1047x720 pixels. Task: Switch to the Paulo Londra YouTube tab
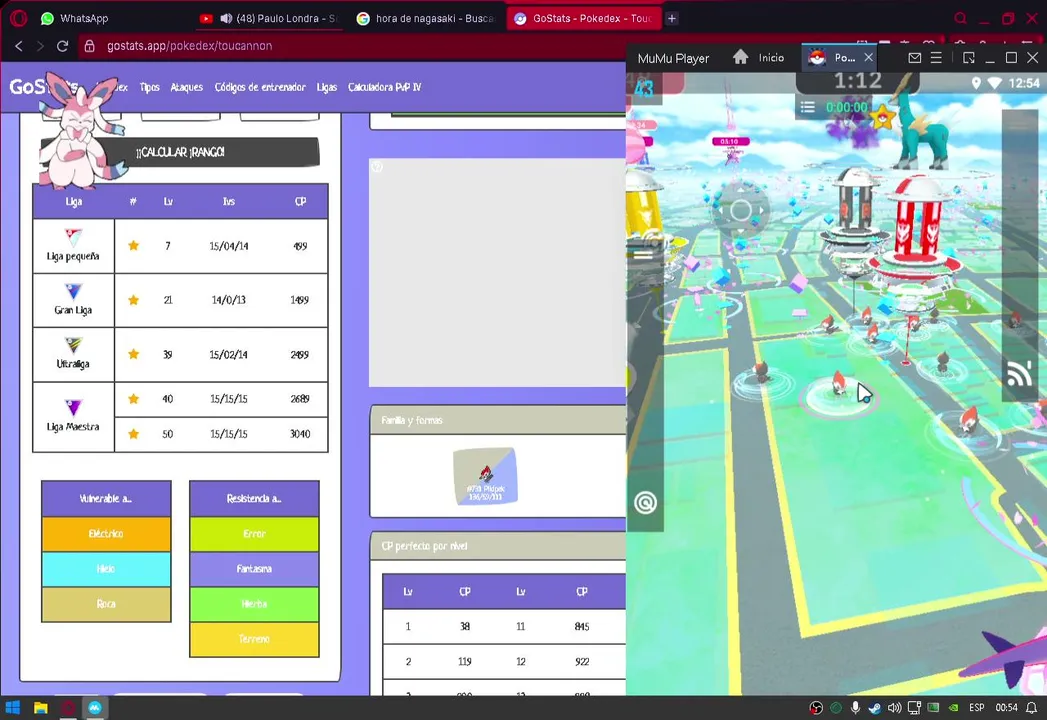[270, 19]
